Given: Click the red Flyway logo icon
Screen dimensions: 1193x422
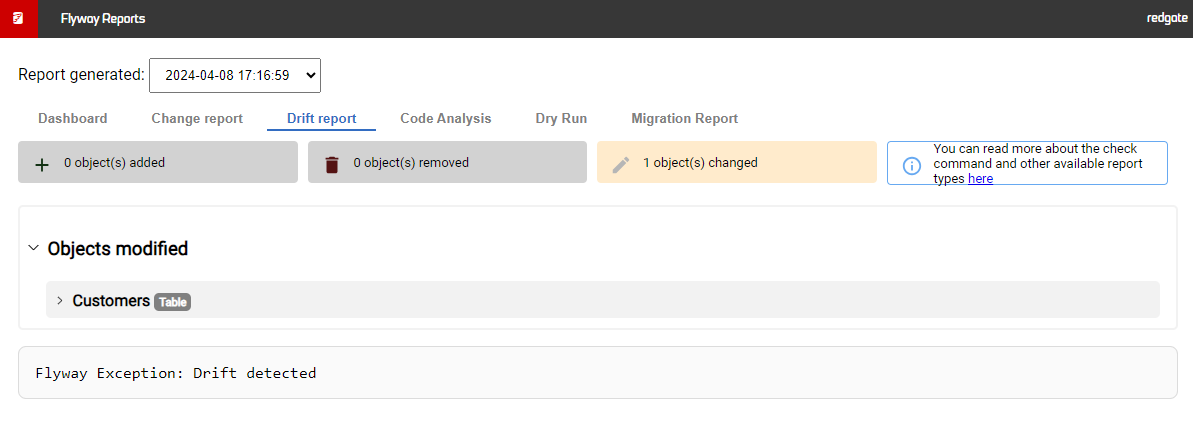Looking at the screenshot, I should [x=18, y=18].
